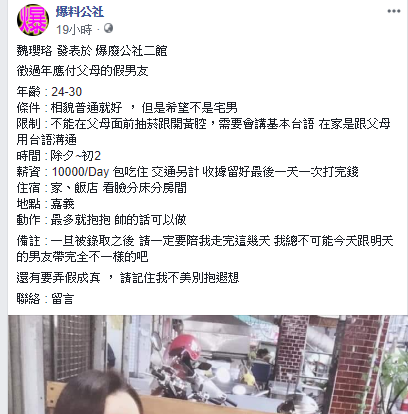Click the 限制 不能在父母面前抽菸 line
This screenshot has width=408, height=414.
pos(204,132)
